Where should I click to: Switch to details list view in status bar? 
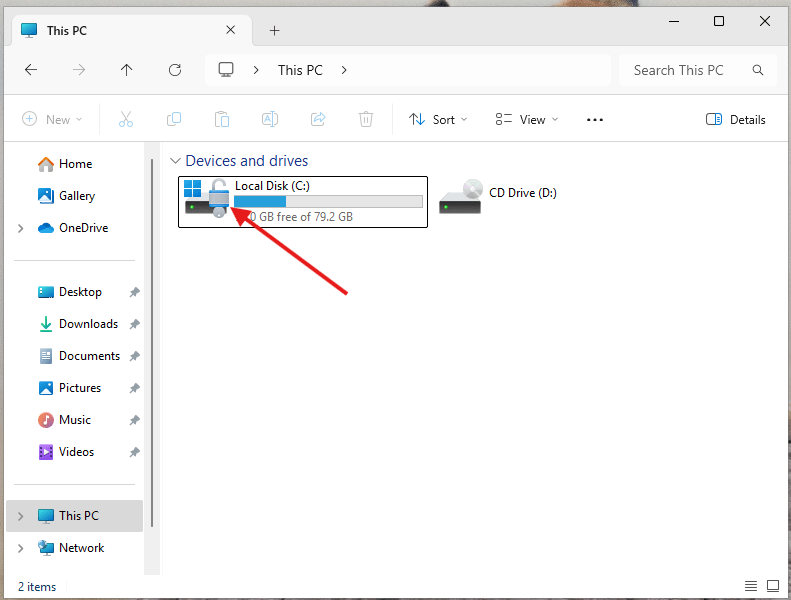tap(751, 586)
